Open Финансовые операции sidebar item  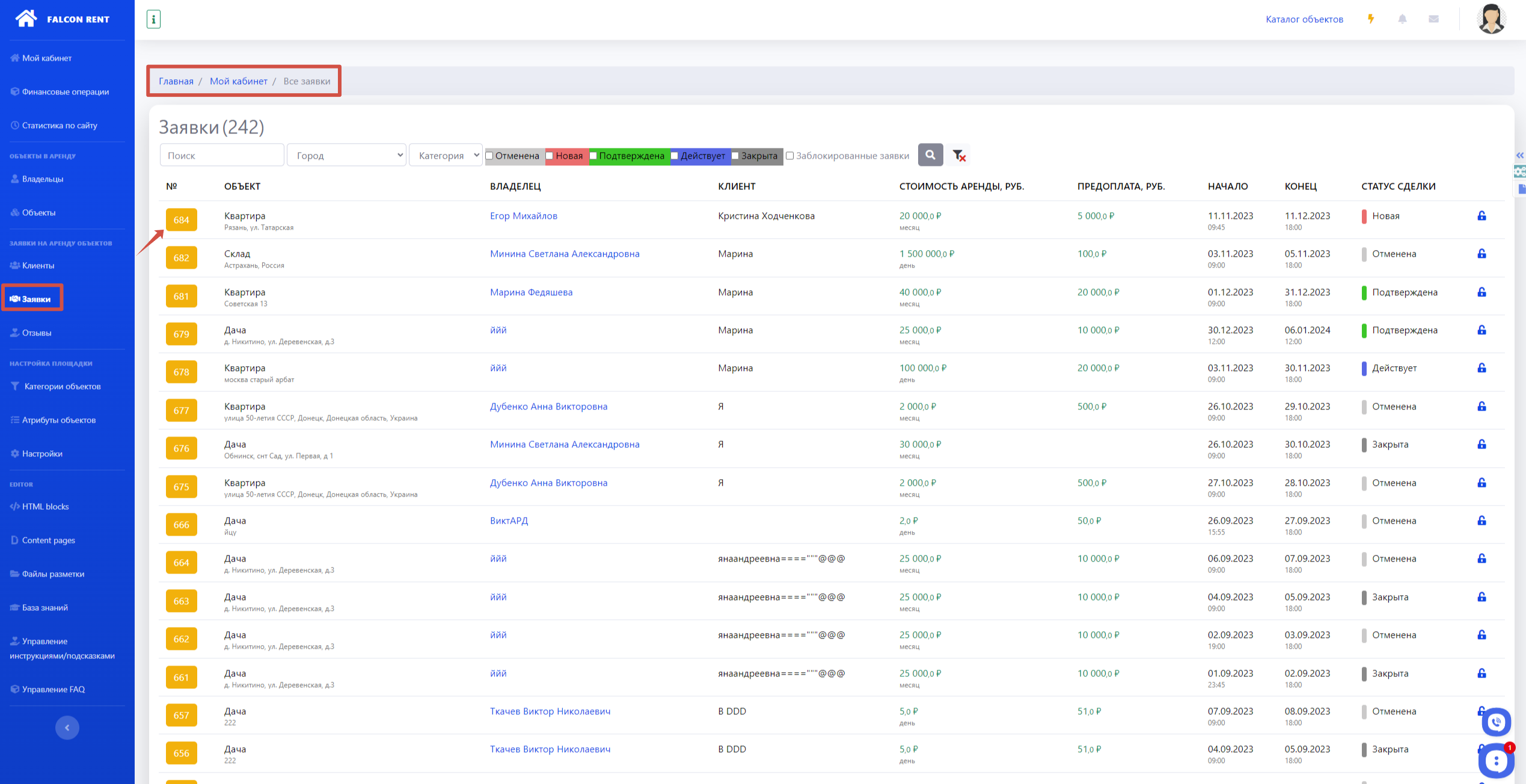click(x=65, y=91)
